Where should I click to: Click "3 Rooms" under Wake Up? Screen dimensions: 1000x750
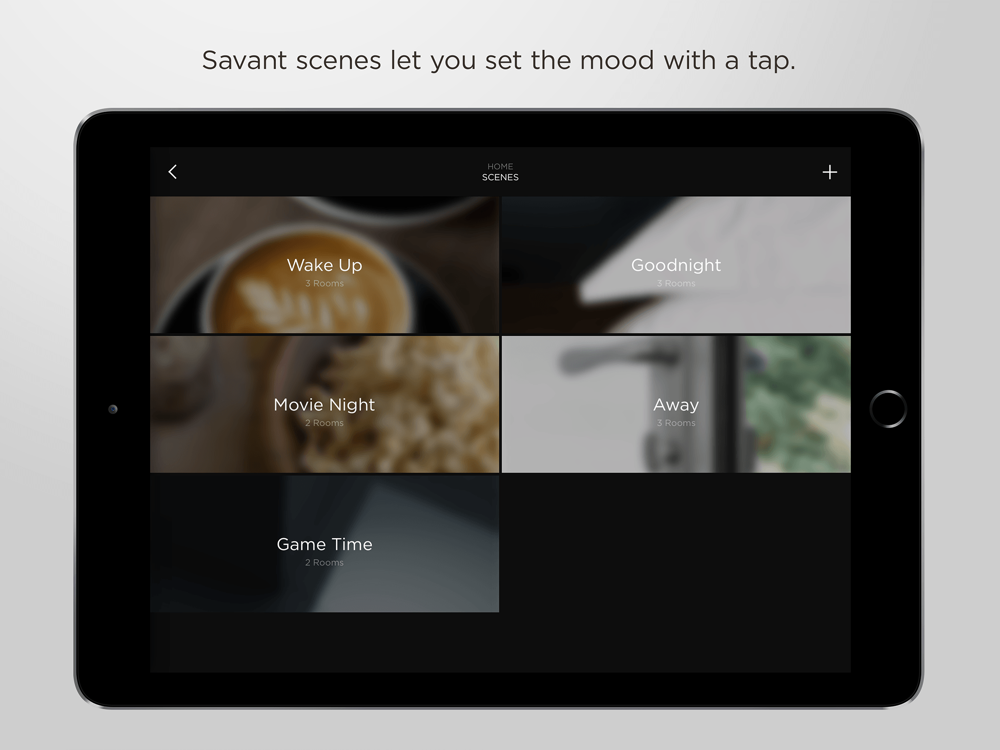pyautogui.click(x=324, y=283)
